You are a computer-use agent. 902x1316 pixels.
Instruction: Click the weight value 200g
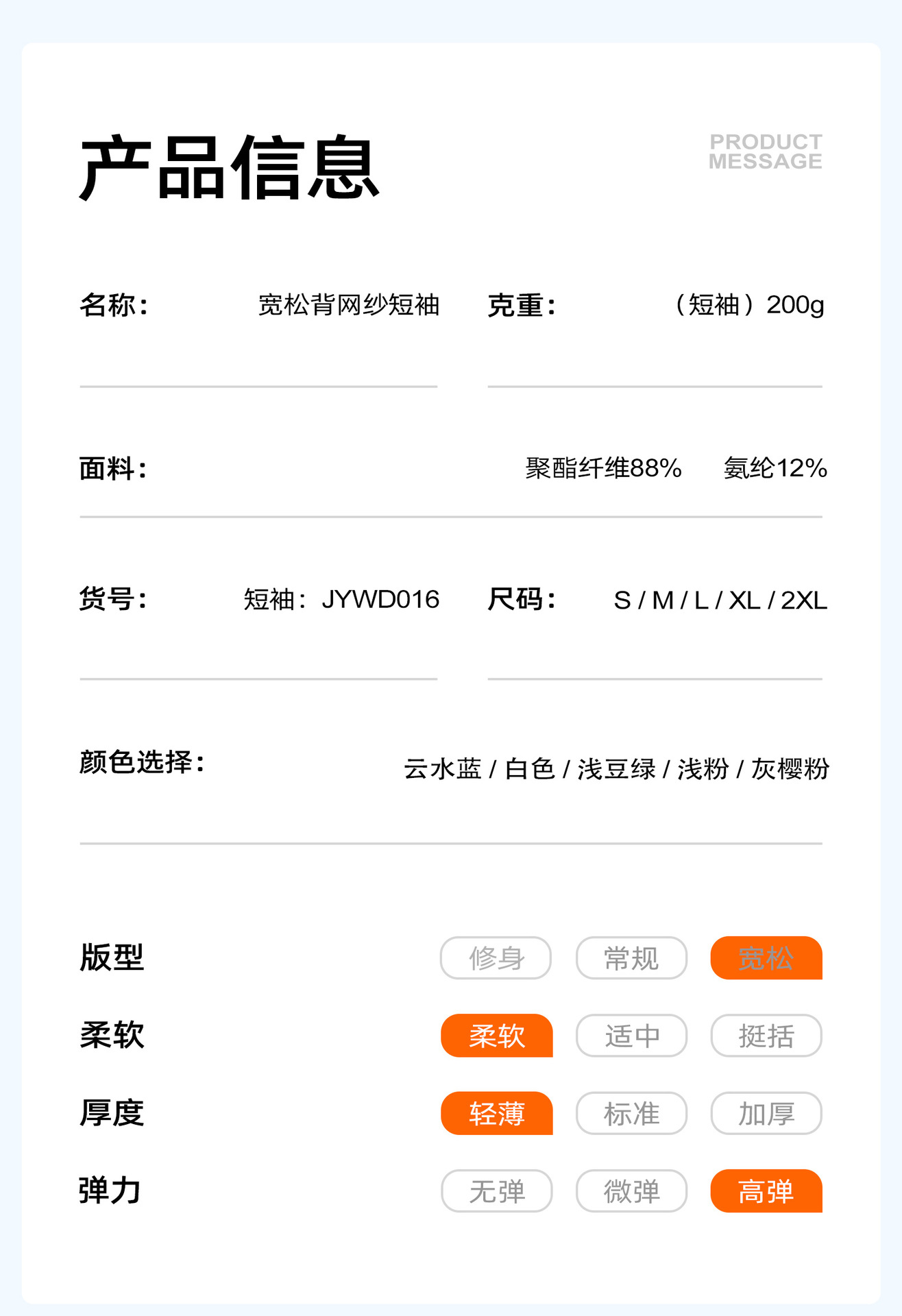(794, 305)
